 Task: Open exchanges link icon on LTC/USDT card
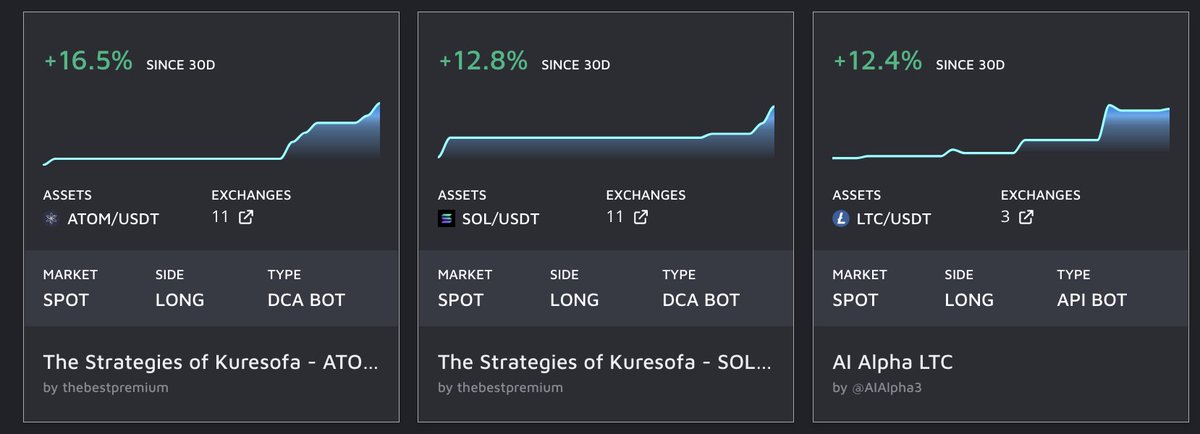[1026, 216]
